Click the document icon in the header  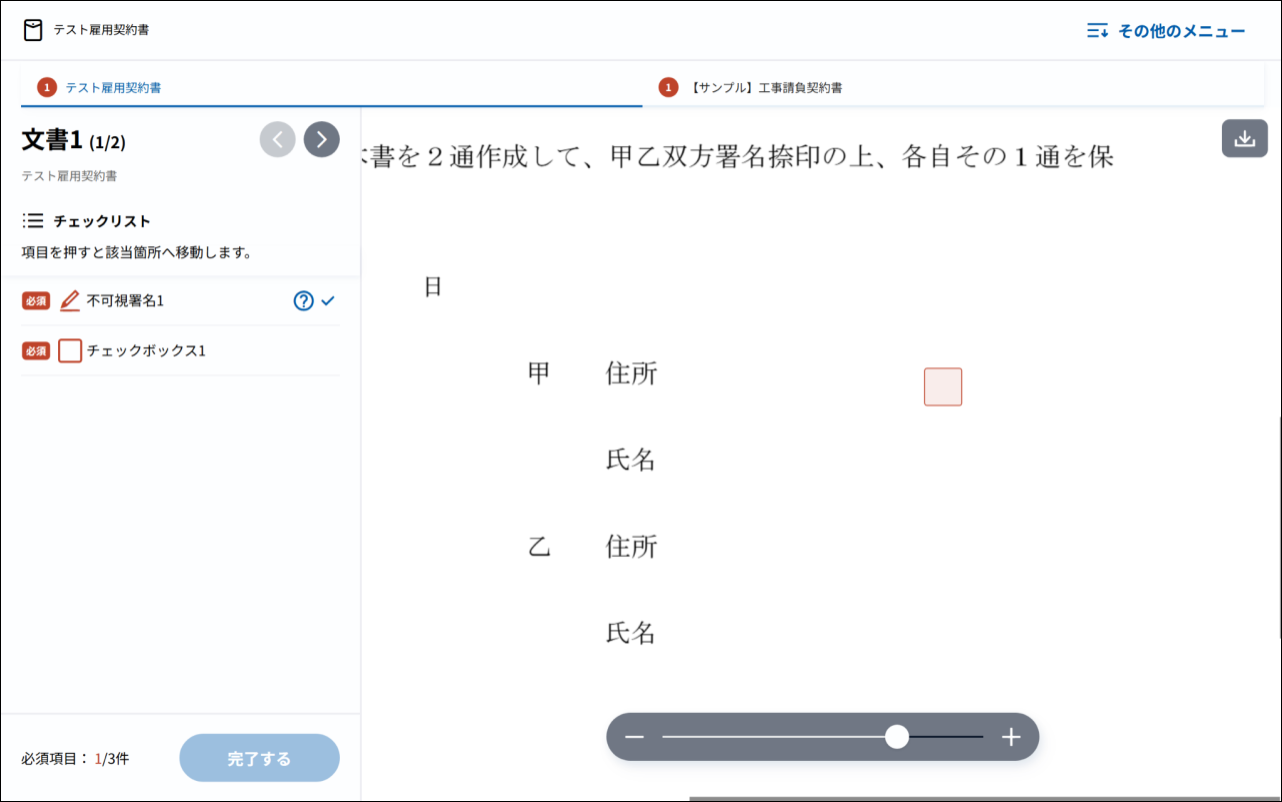coord(34,30)
